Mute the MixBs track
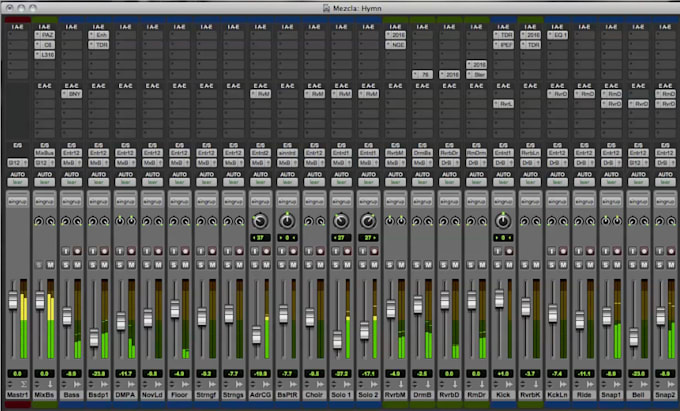Screen dimensions: 680x411 50,264
